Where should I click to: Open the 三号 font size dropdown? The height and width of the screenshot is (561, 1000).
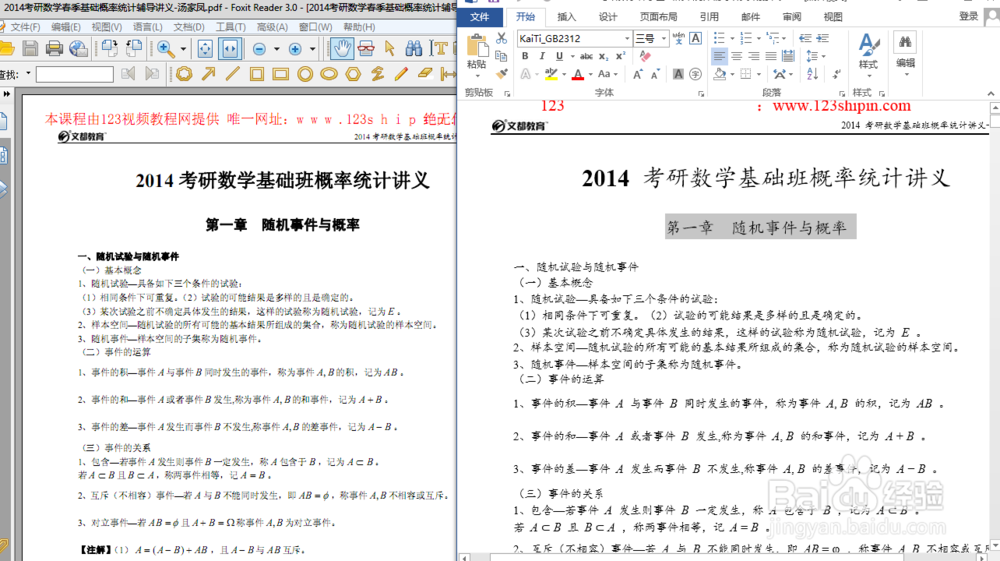pos(663,38)
